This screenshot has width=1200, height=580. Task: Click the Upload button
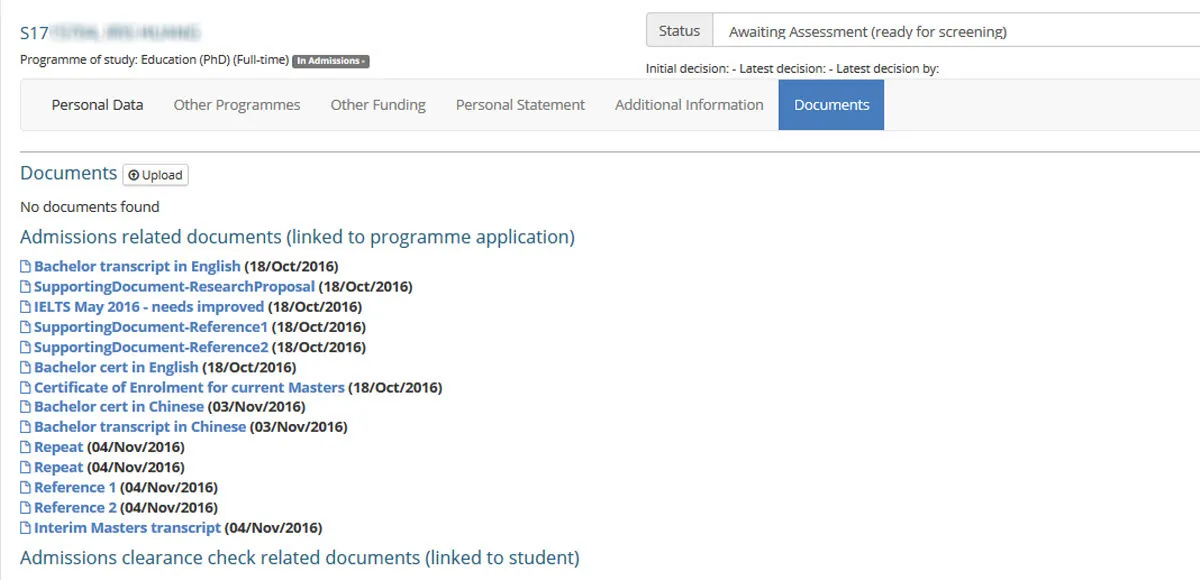pyautogui.click(x=155, y=174)
